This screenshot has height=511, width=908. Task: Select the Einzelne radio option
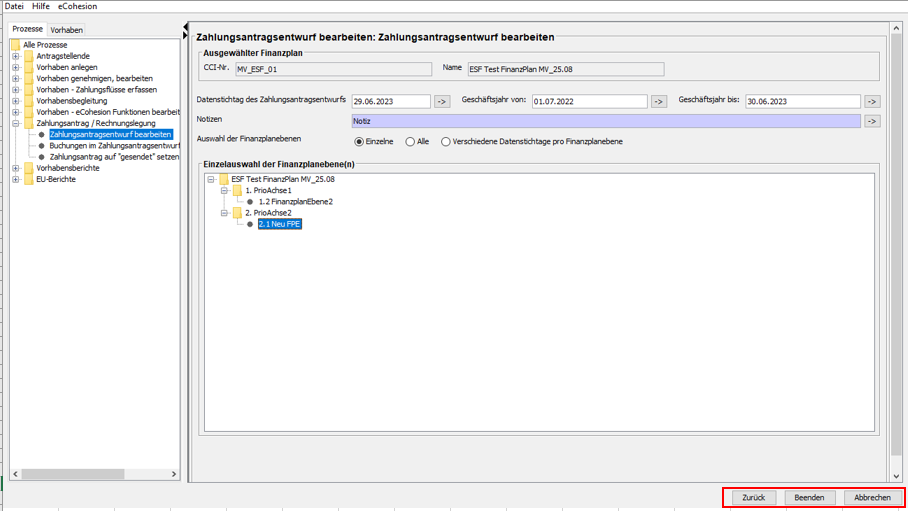tap(360, 142)
